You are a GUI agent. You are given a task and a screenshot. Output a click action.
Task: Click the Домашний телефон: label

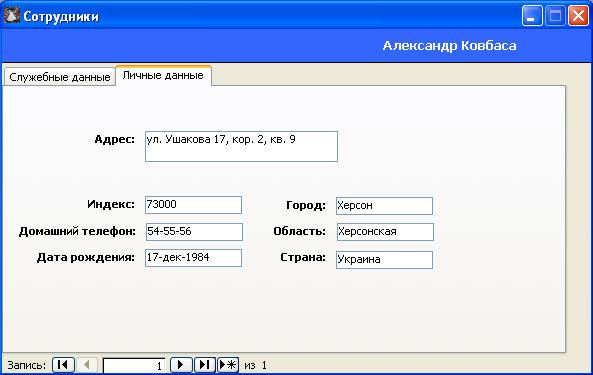(x=77, y=231)
